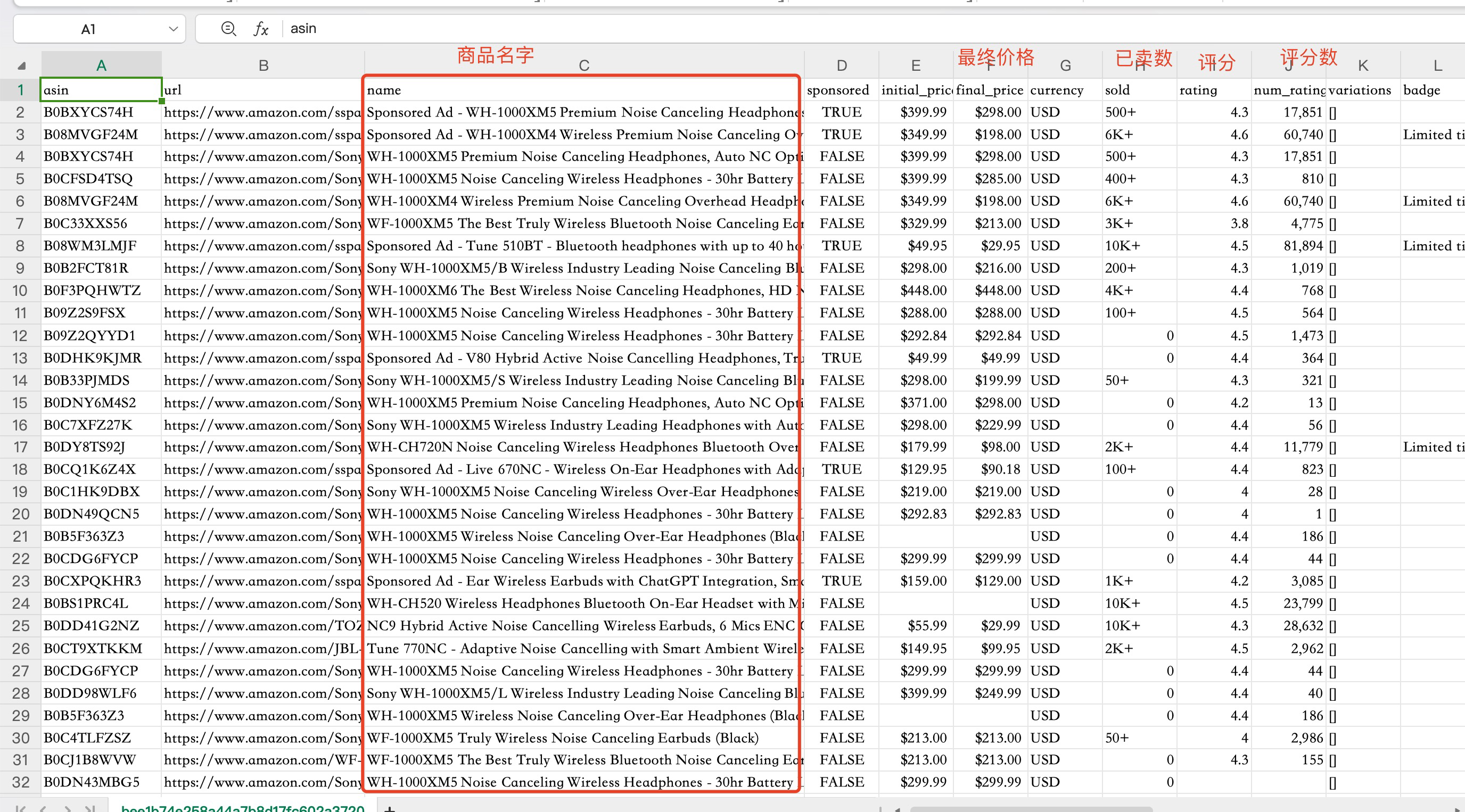Select initial price $179.99 cell
The height and width of the screenshot is (812, 1465).
[x=916, y=447]
